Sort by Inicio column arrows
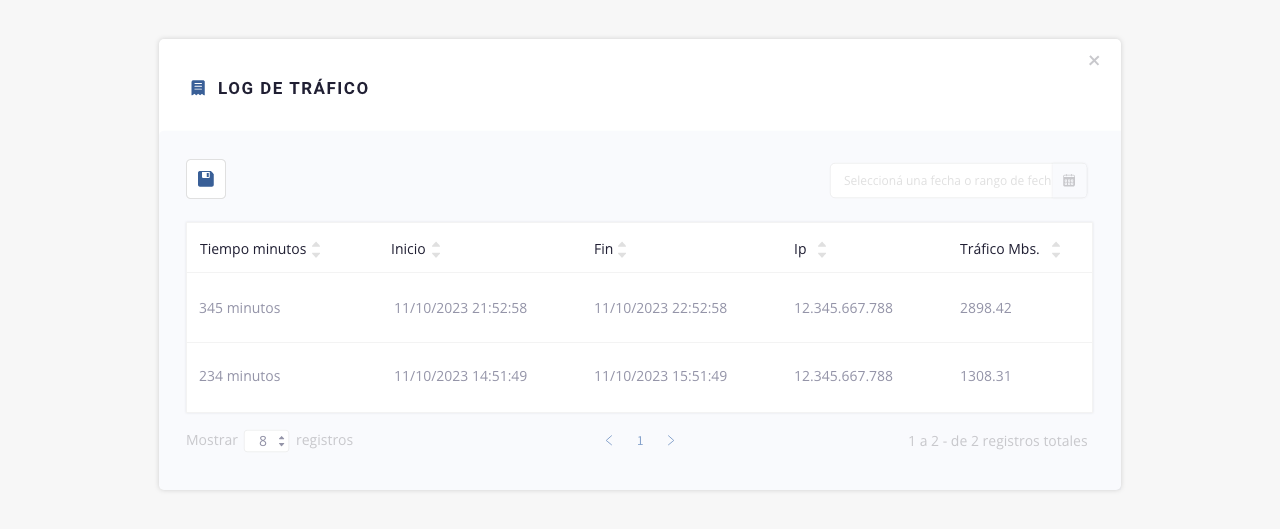The width and height of the screenshot is (1280, 529). 436,250
